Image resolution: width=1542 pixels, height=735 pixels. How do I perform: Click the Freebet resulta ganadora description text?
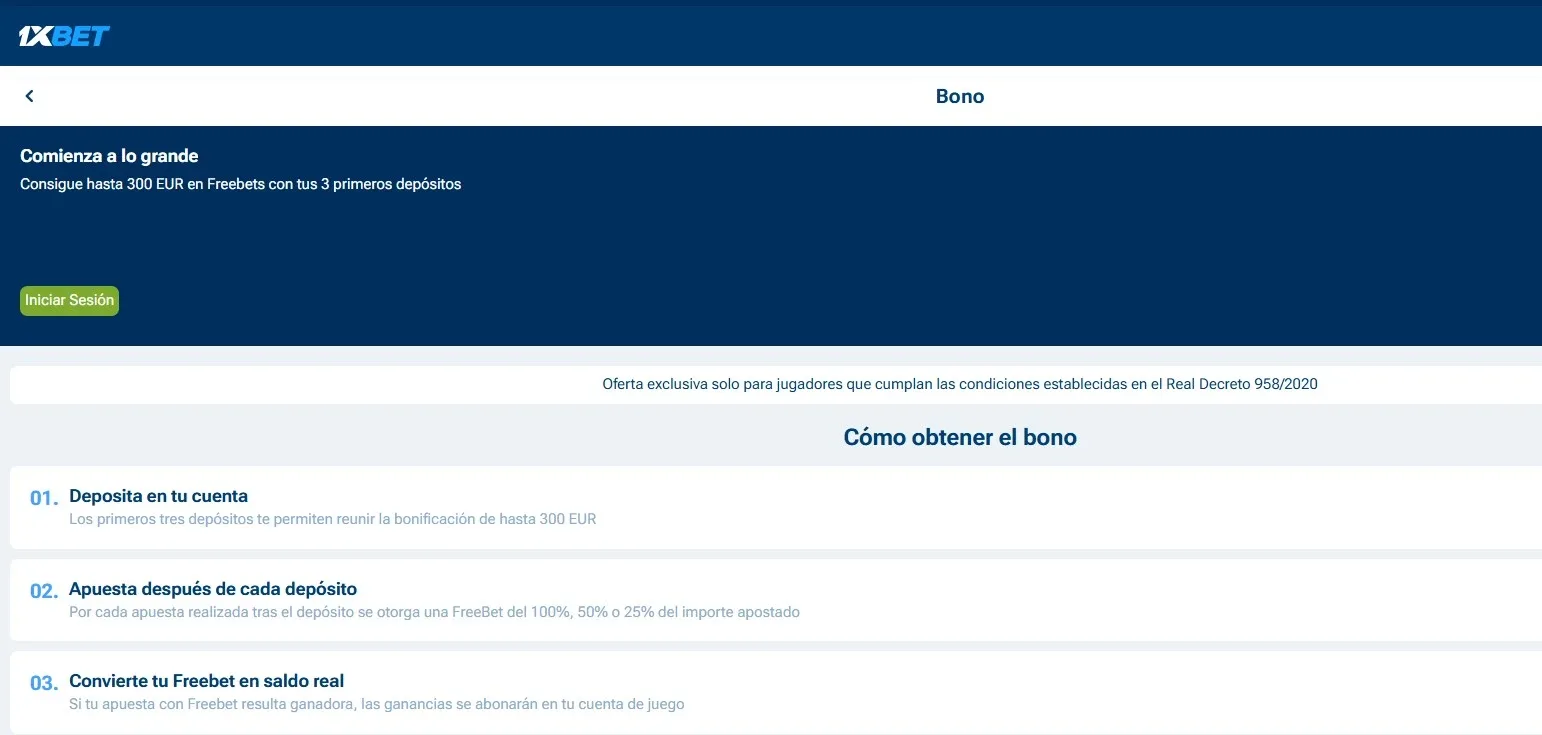pos(377,704)
